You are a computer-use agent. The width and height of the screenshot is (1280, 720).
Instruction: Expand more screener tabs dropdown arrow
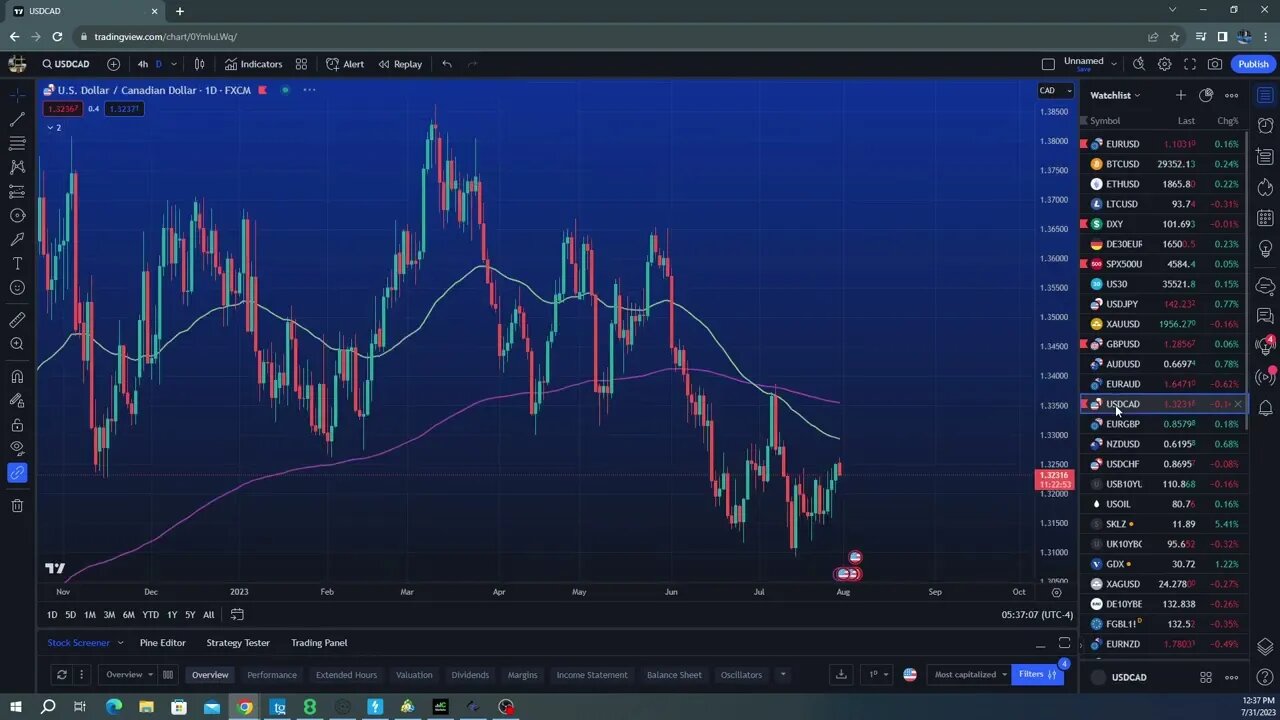782,674
